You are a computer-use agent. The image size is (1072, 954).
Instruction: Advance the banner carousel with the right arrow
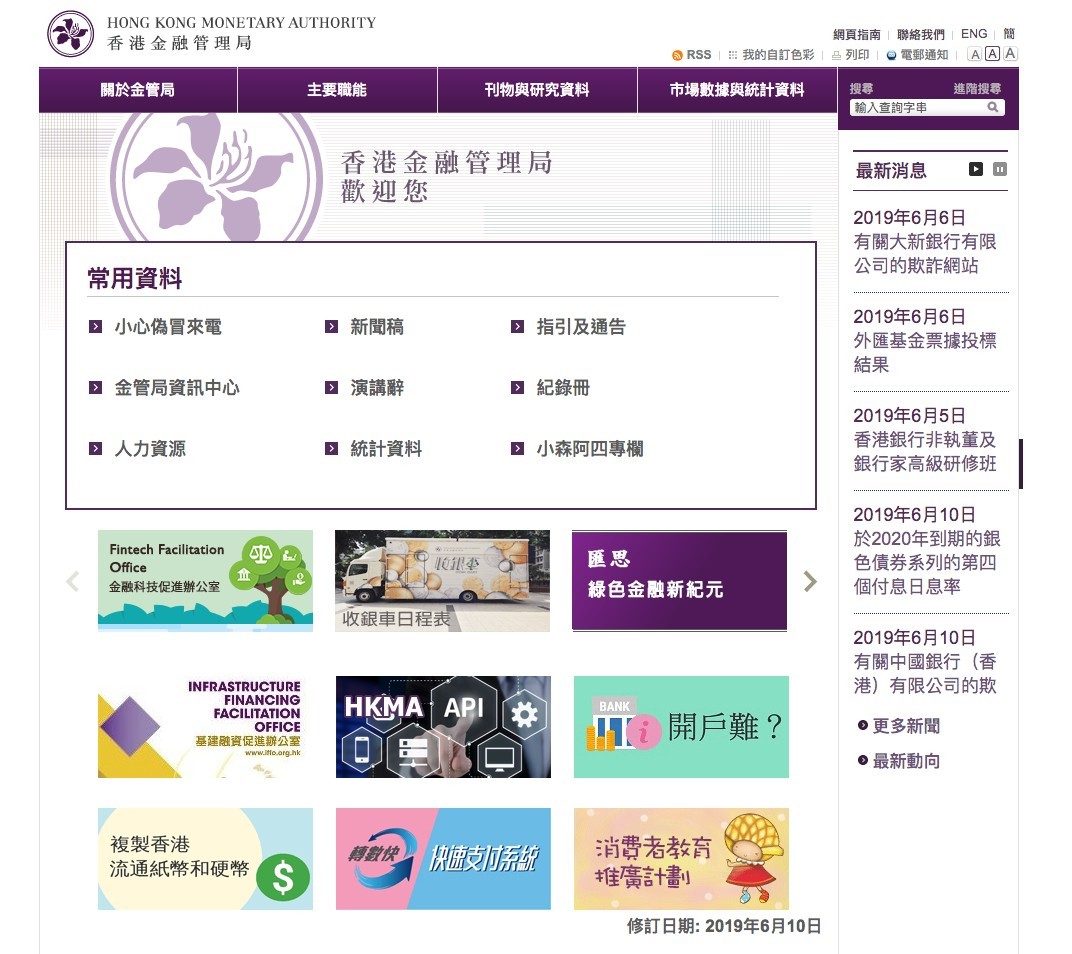[x=810, y=581]
